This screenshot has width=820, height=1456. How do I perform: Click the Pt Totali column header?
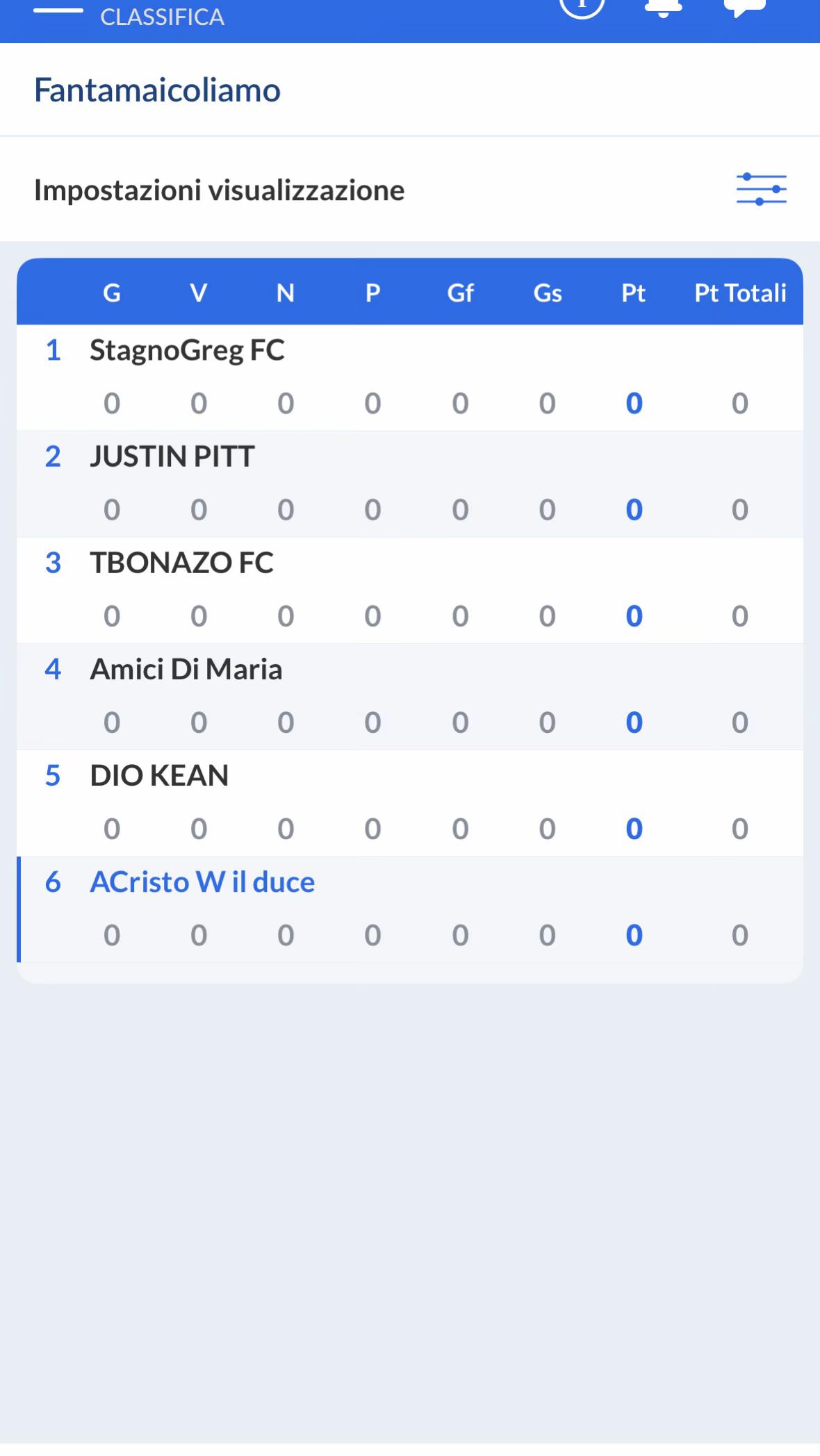point(740,292)
